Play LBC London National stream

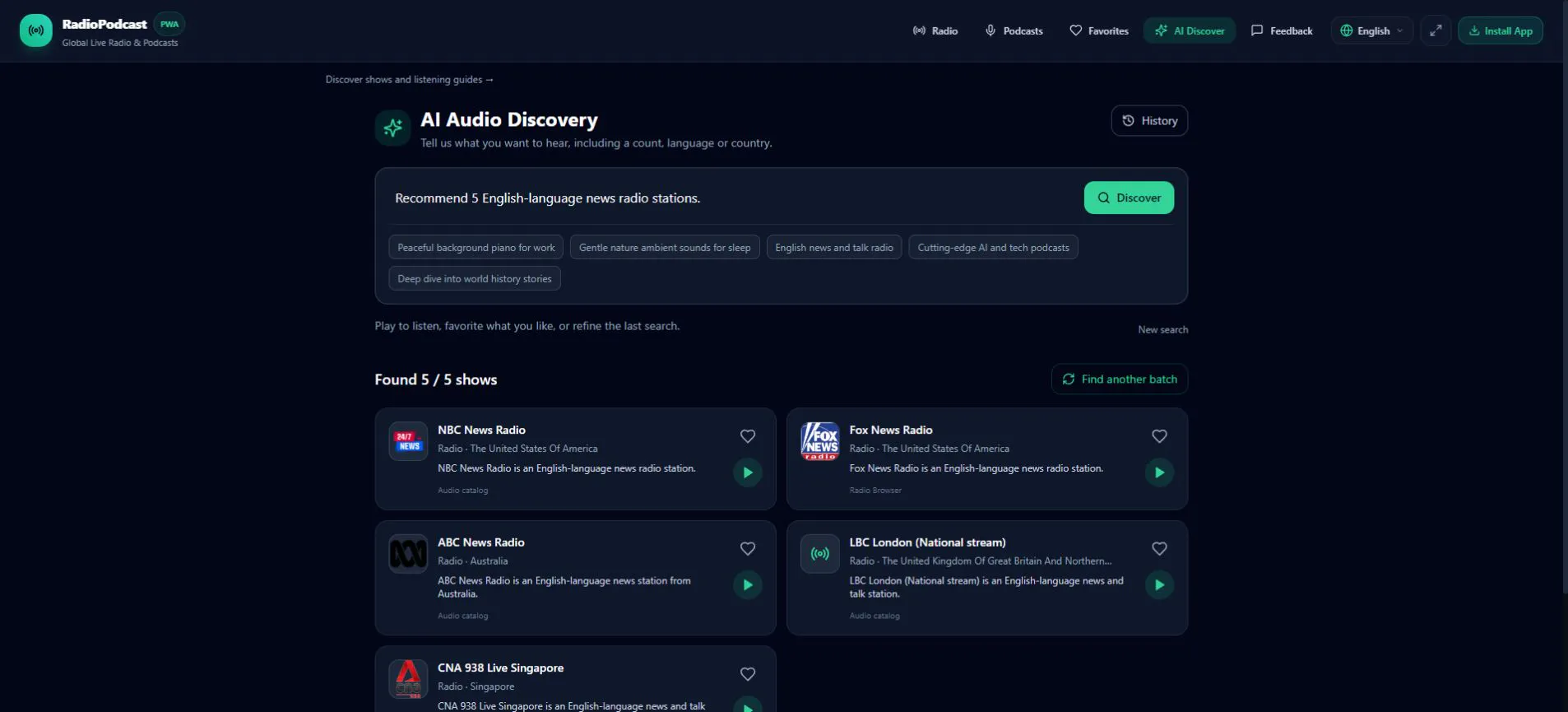pyautogui.click(x=1159, y=585)
